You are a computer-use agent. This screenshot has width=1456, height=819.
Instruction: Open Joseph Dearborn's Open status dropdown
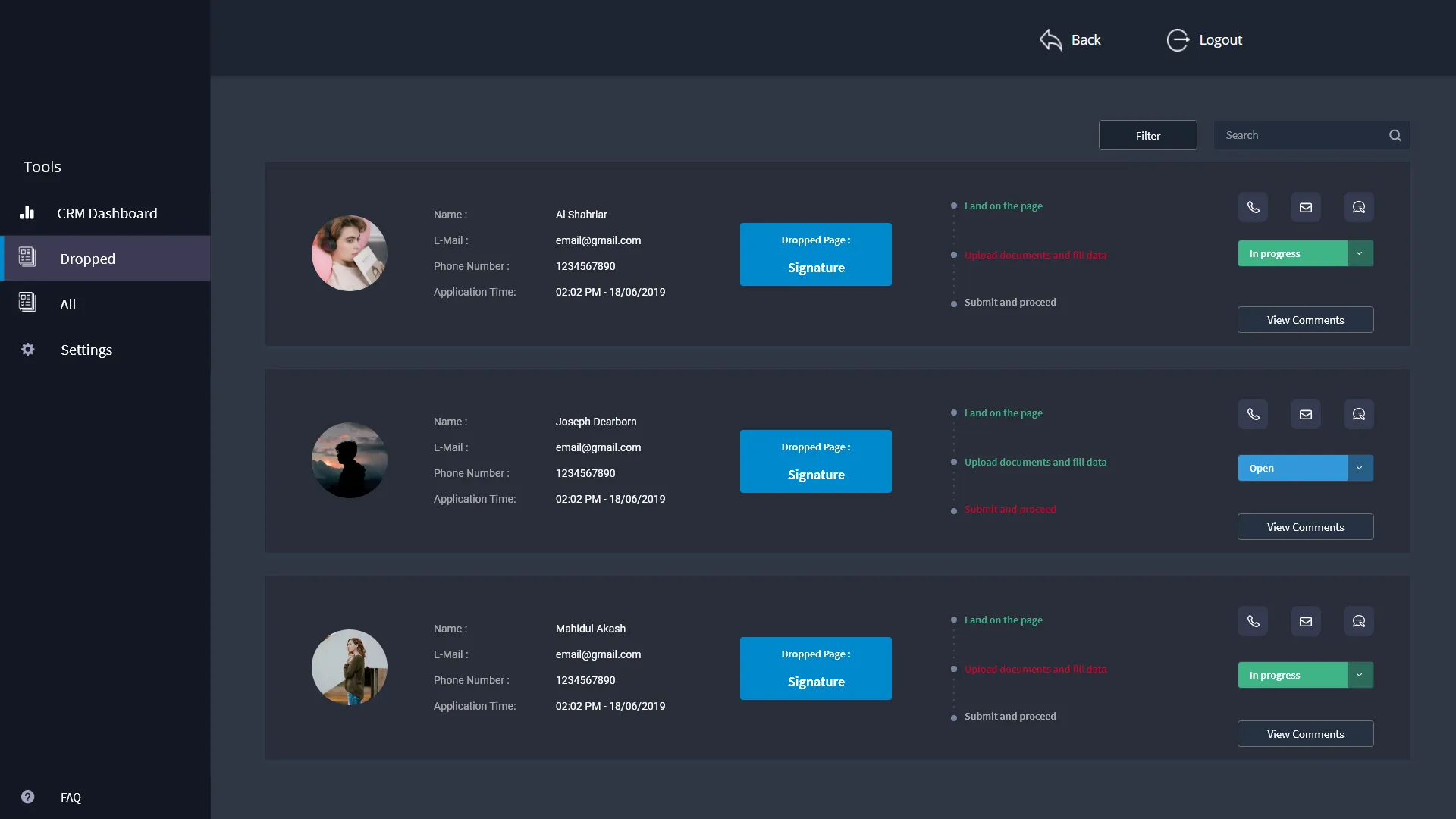tap(1360, 468)
